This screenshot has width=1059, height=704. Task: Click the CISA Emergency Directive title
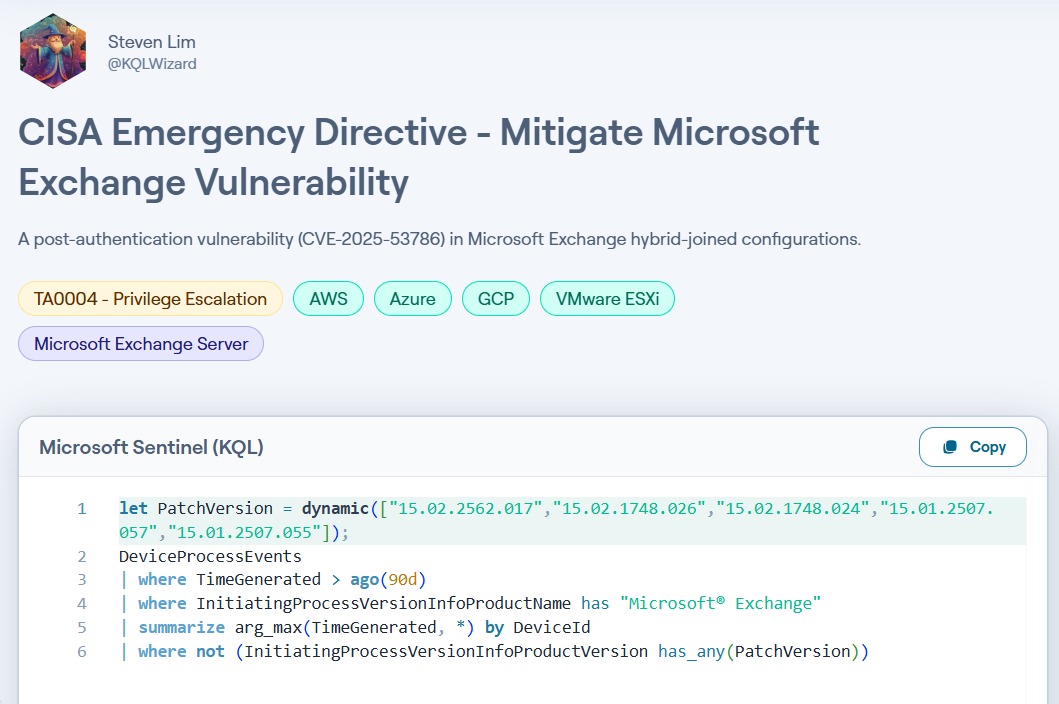pos(419,157)
